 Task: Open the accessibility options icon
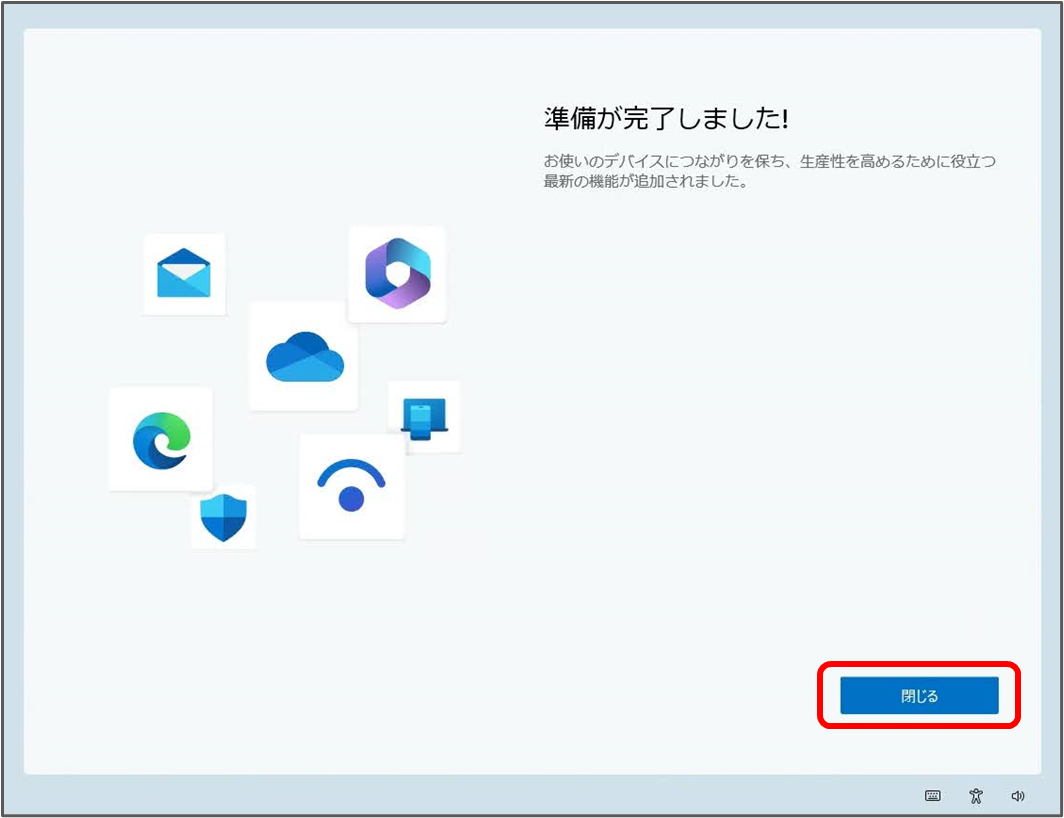coord(976,796)
